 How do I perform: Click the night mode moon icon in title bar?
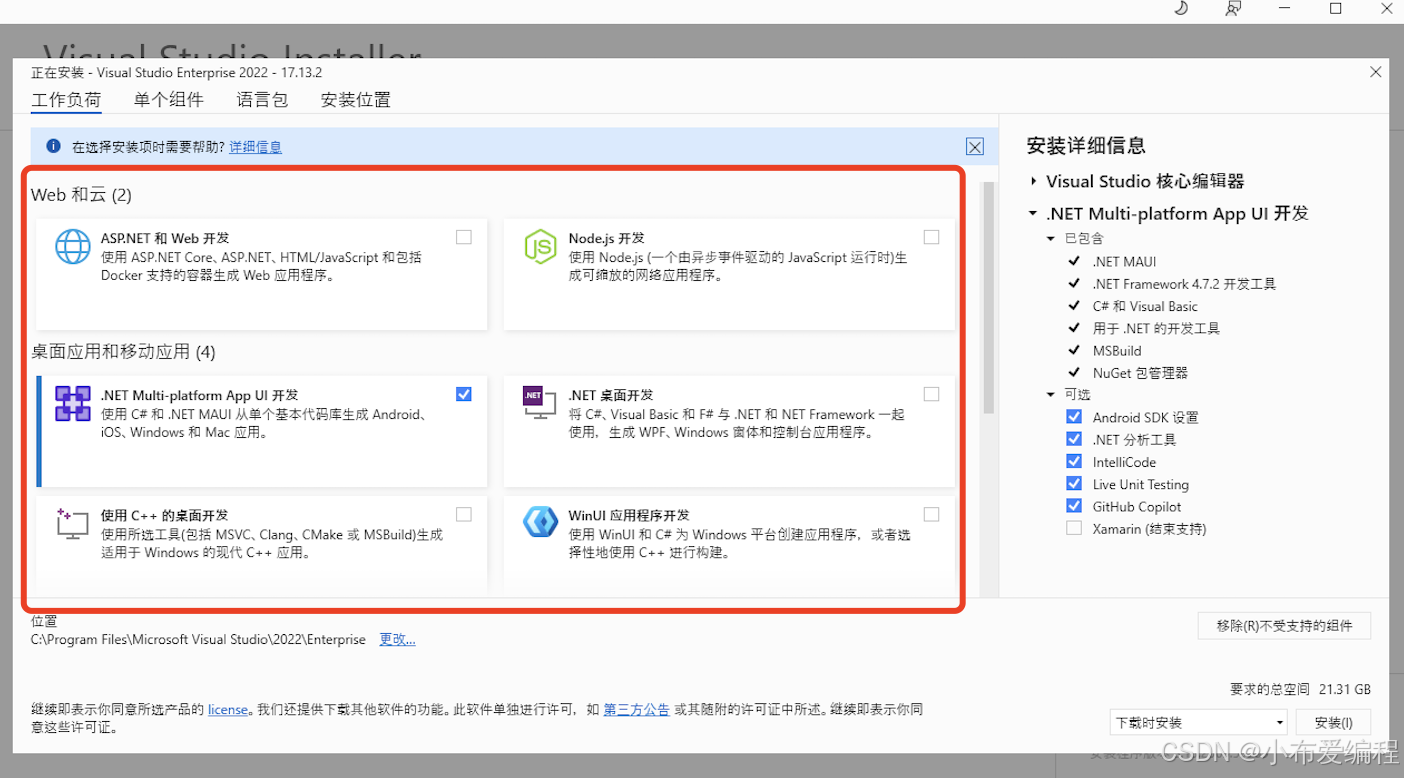click(x=1181, y=8)
